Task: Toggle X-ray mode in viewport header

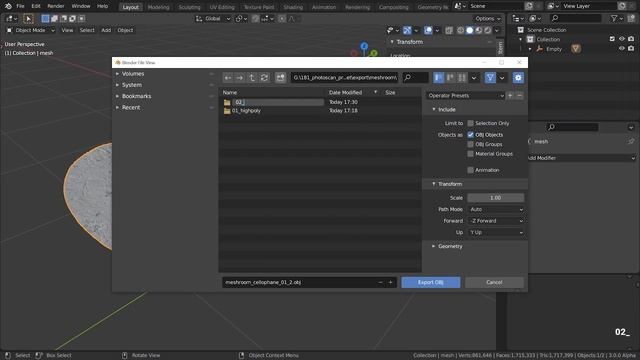Action: pyautogui.click(x=449, y=30)
